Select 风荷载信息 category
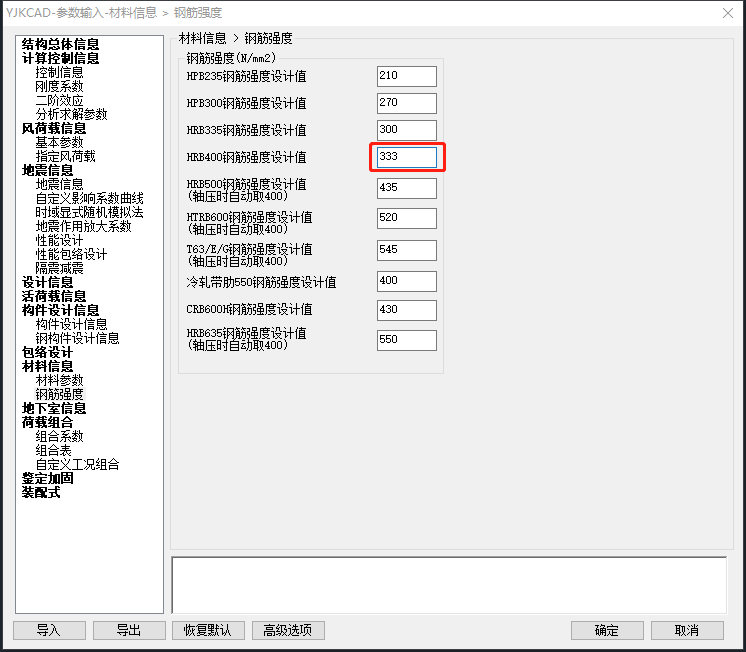The width and height of the screenshot is (746, 652). click(54, 128)
